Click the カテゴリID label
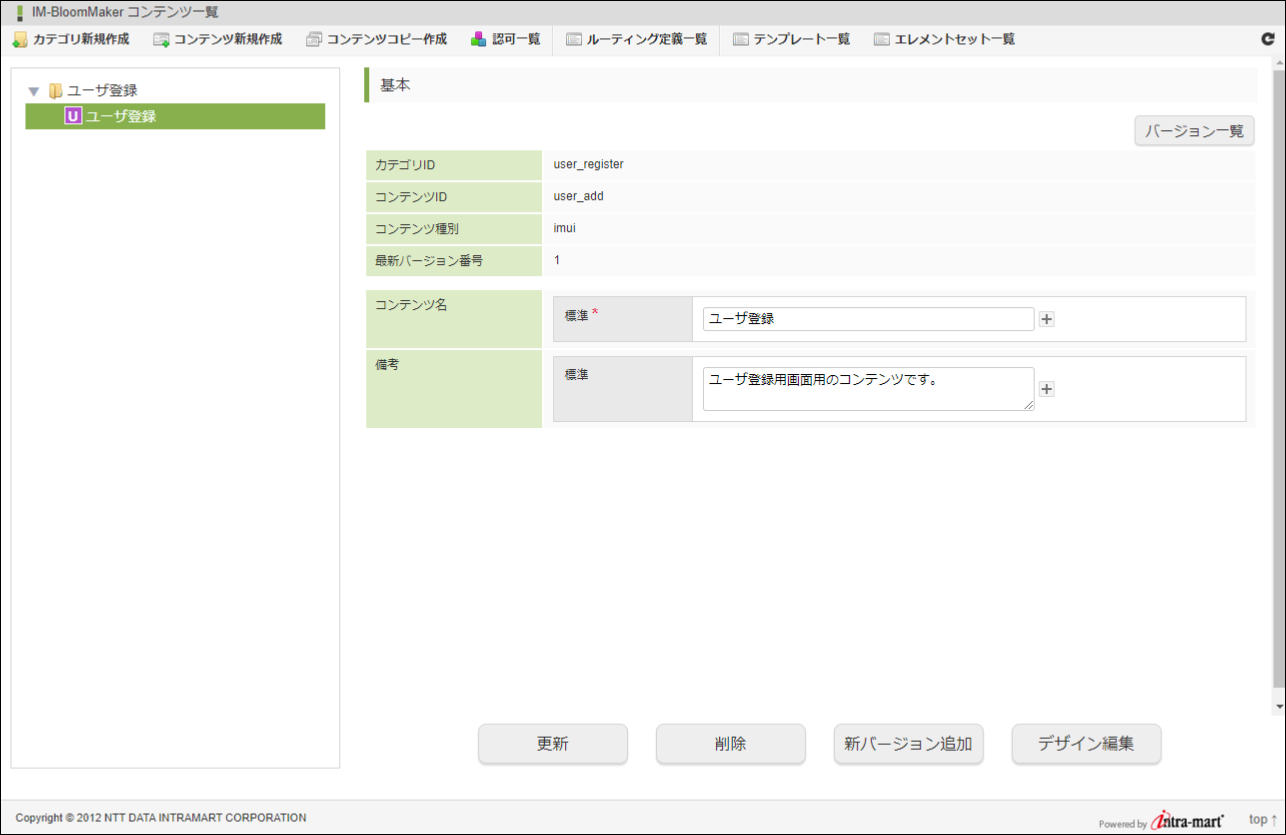The image size is (1286, 835). (404, 164)
